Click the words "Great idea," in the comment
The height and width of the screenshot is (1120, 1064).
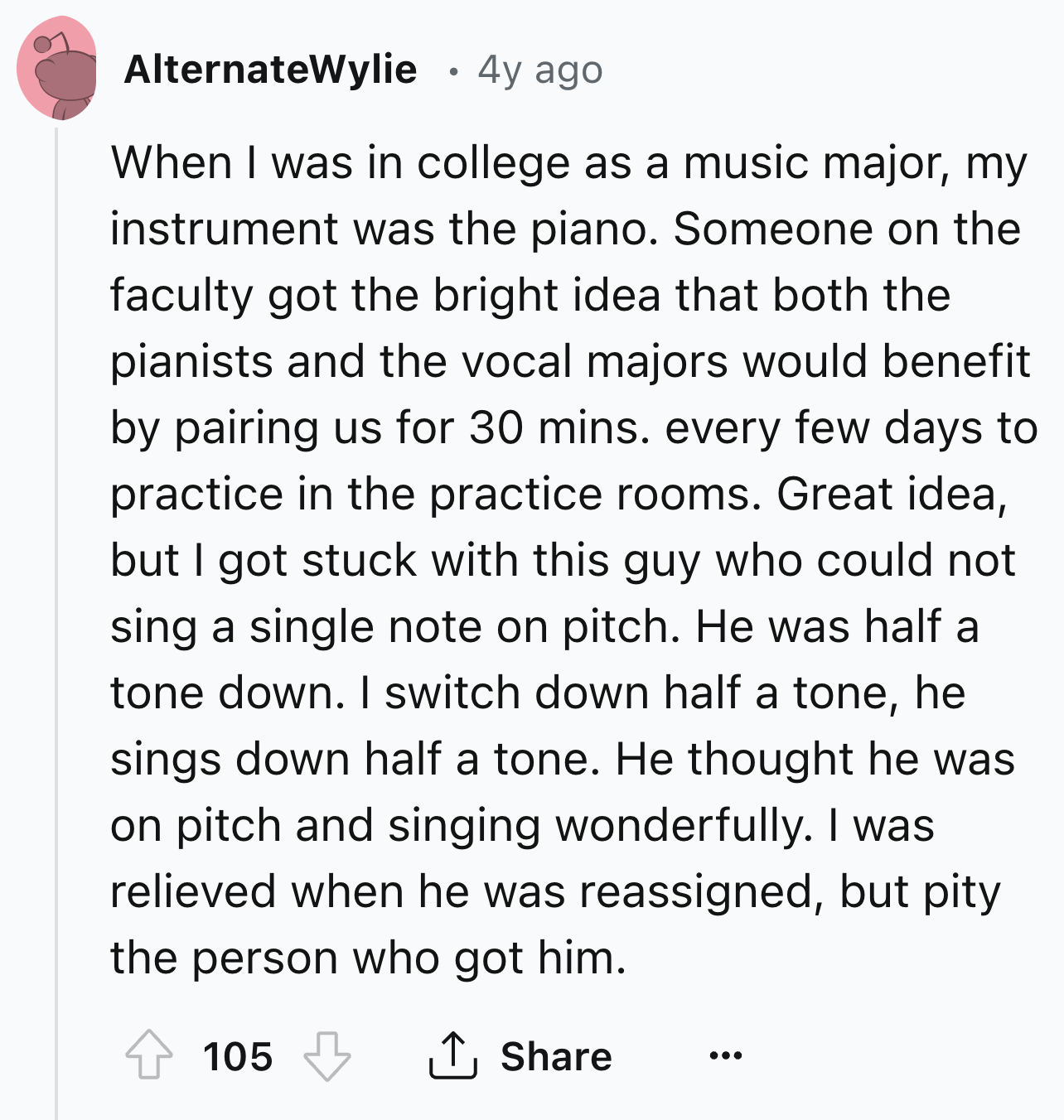(892, 495)
